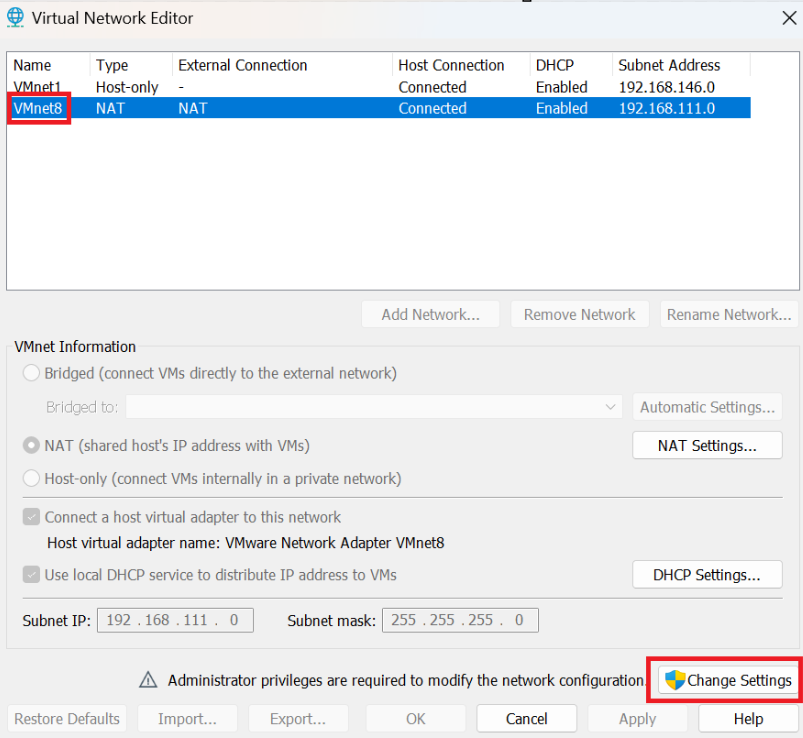This screenshot has width=803, height=738.
Task: Open DHCP Settings
Action: coord(707,575)
